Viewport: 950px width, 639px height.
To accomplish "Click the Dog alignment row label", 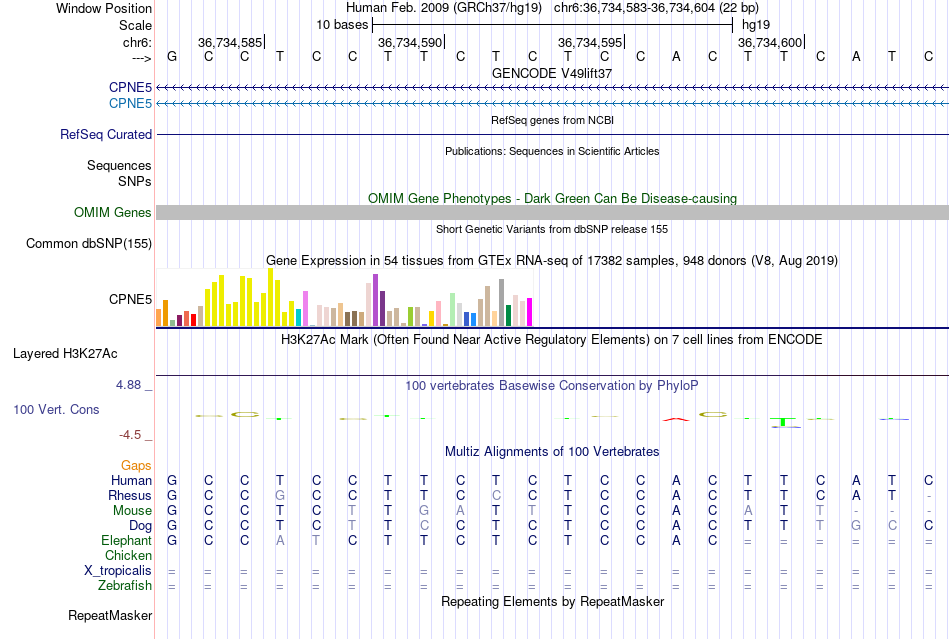I will click(x=140, y=526).
